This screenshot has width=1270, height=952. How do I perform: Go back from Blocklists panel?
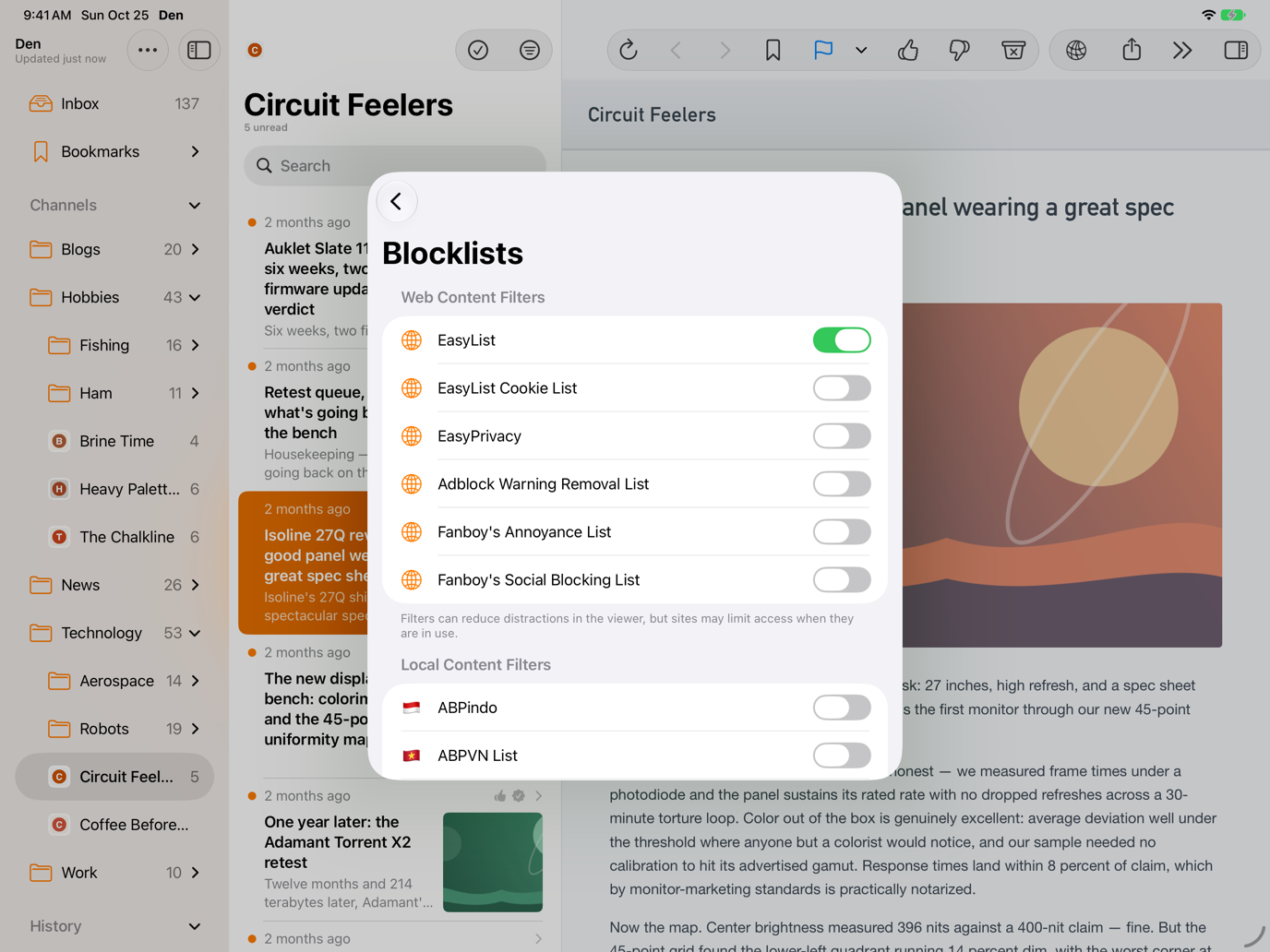pyautogui.click(x=397, y=201)
